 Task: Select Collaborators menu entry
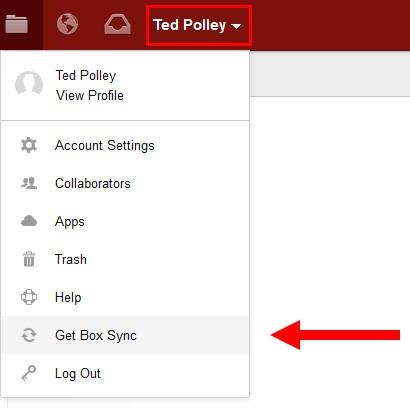125,183
